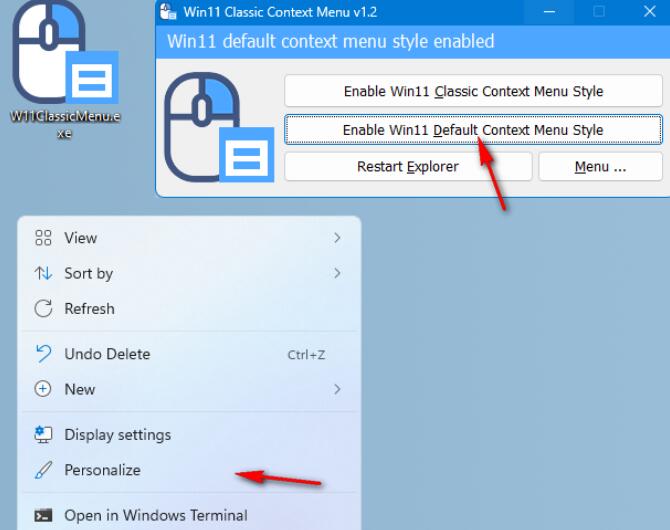
Task: Click the Windows Terminal prompt icon
Action: point(43,515)
